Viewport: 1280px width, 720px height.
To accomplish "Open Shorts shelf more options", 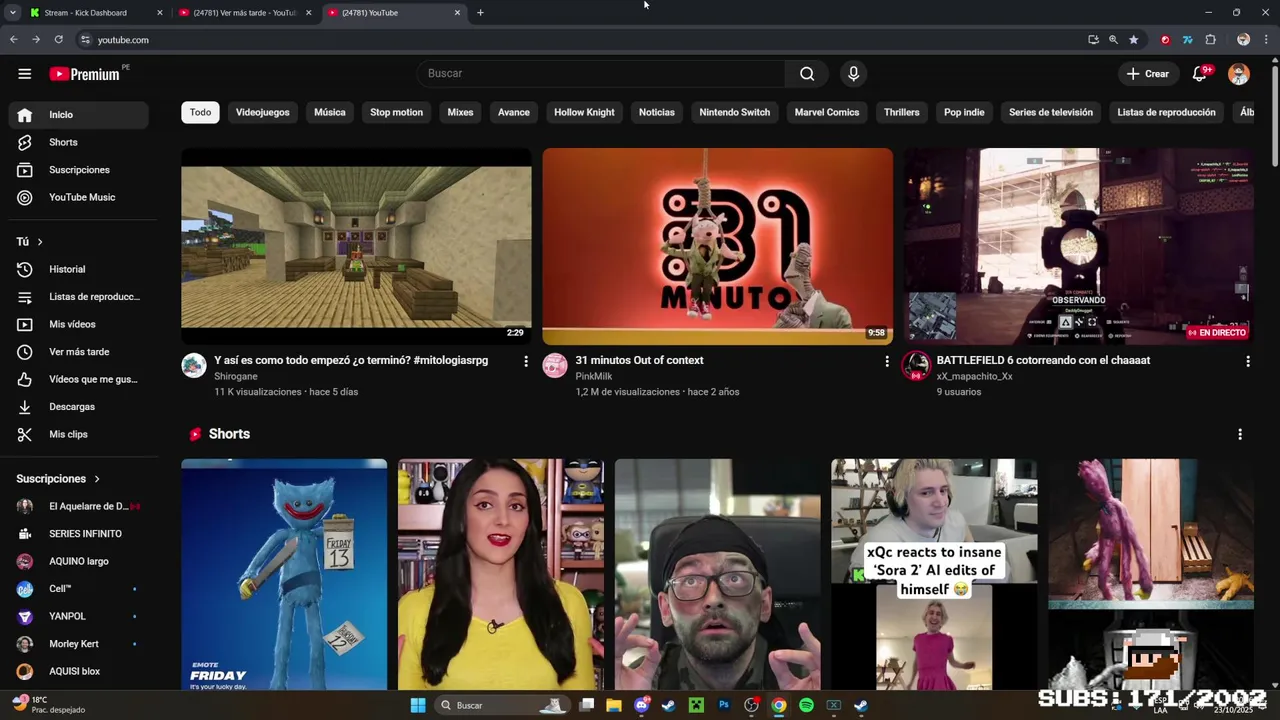I will (1240, 434).
